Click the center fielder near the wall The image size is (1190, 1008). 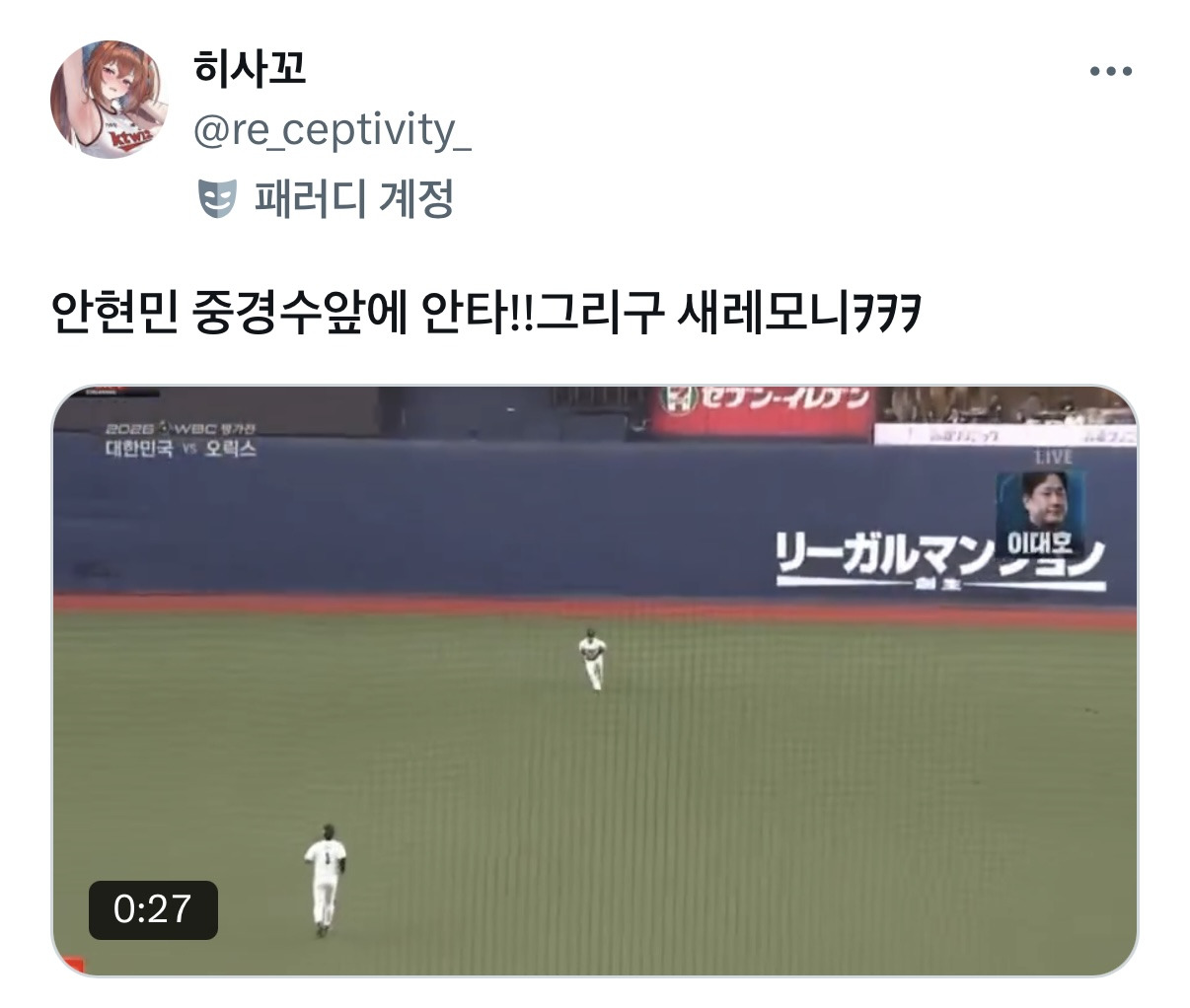tap(592, 659)
